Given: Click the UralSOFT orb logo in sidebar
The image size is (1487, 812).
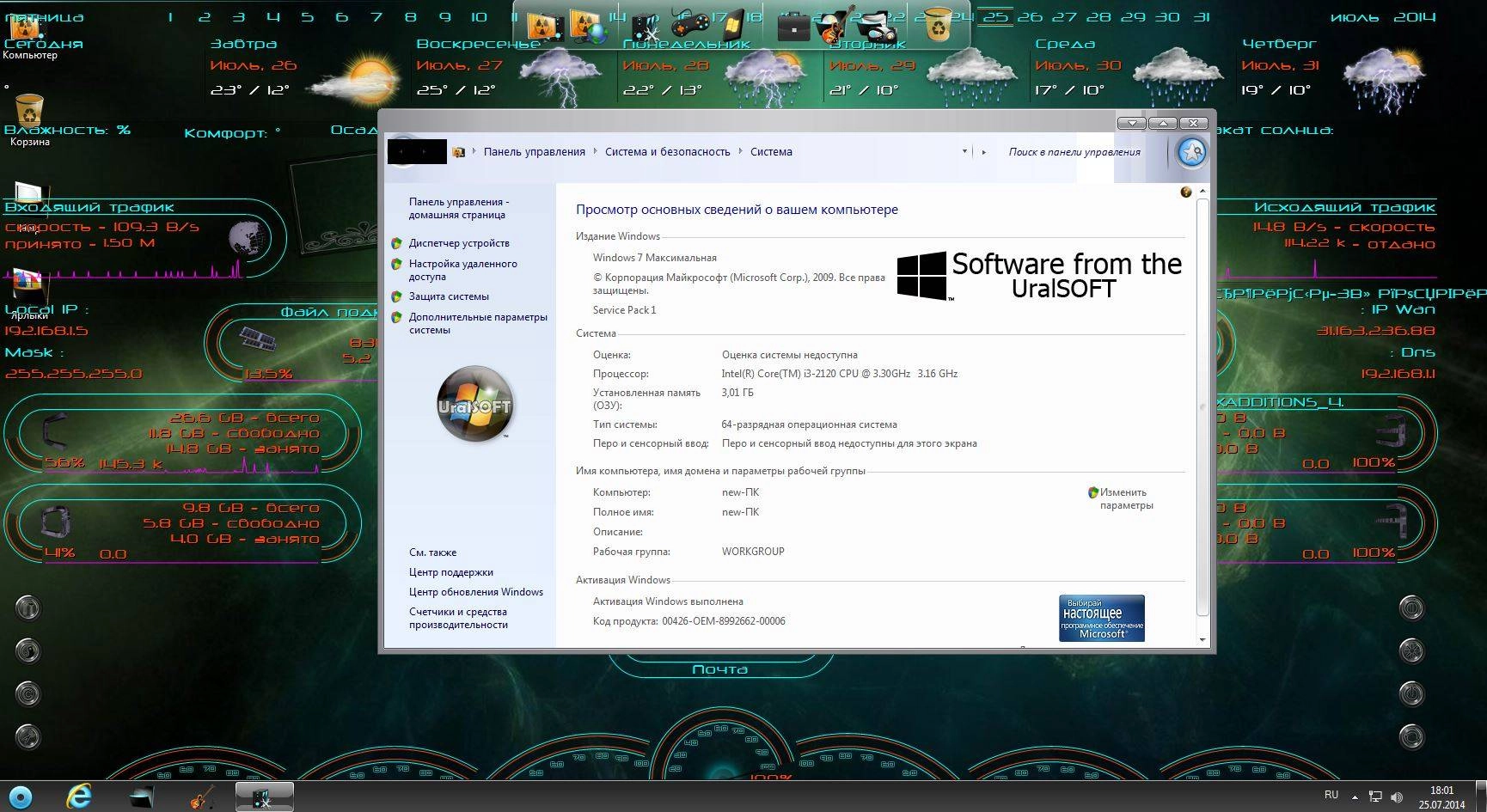Looking at the screenshot, I should tap(474, 404).
